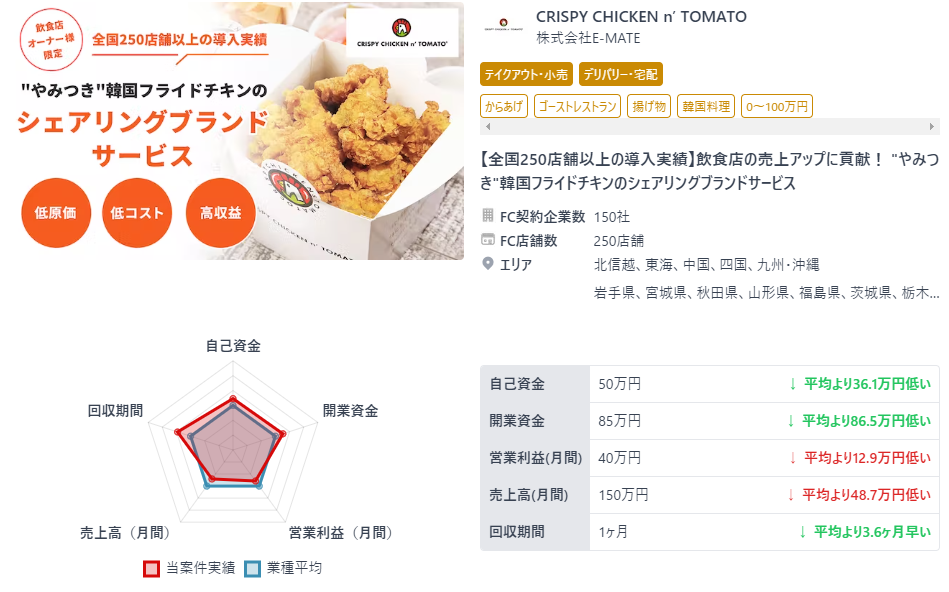The height and width of the screenshot is (592, 949).
Task: Click the map pin icon beside エリア
Action: click(x=488, y=263)
